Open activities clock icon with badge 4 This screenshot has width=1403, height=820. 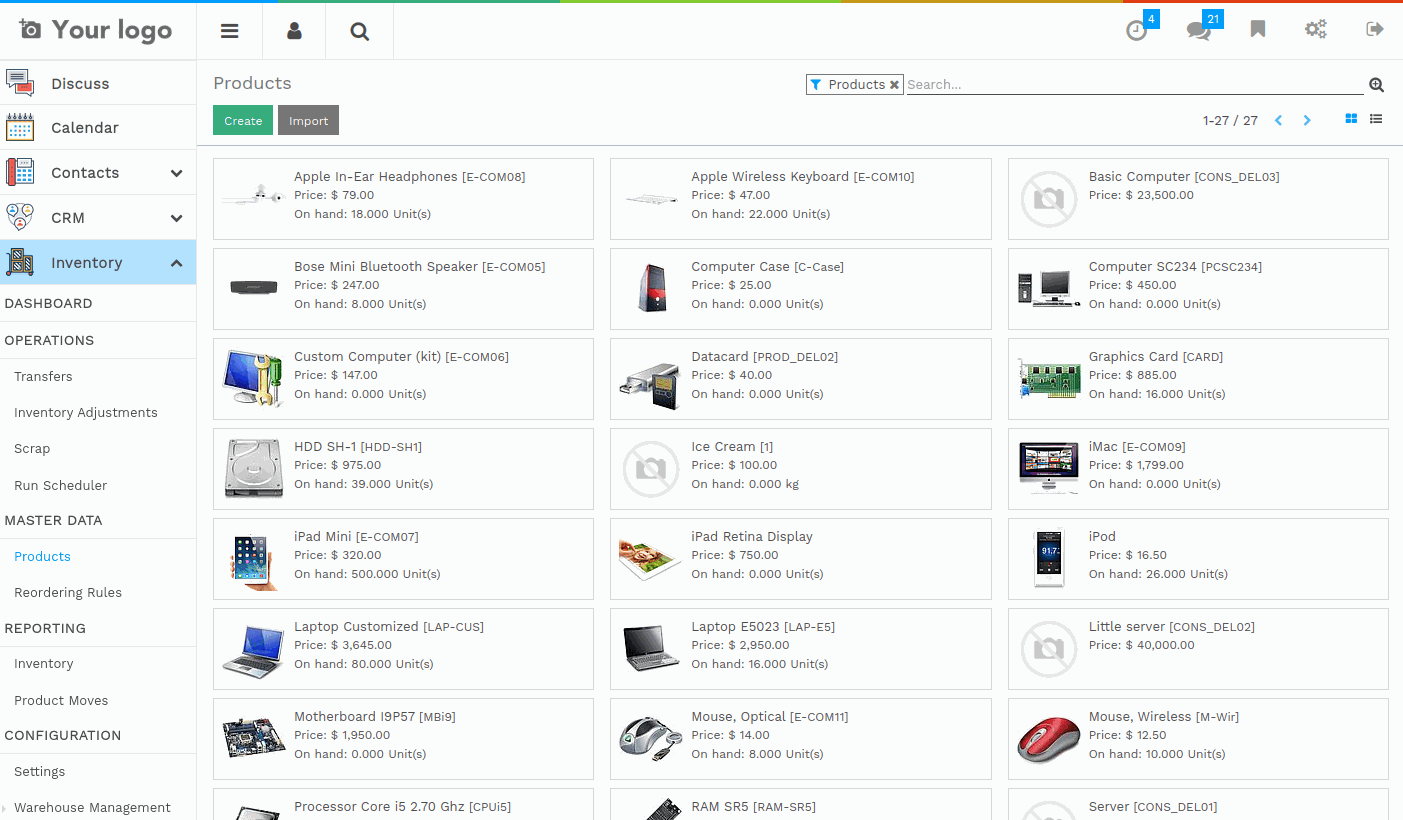(x=1136, y=31)
